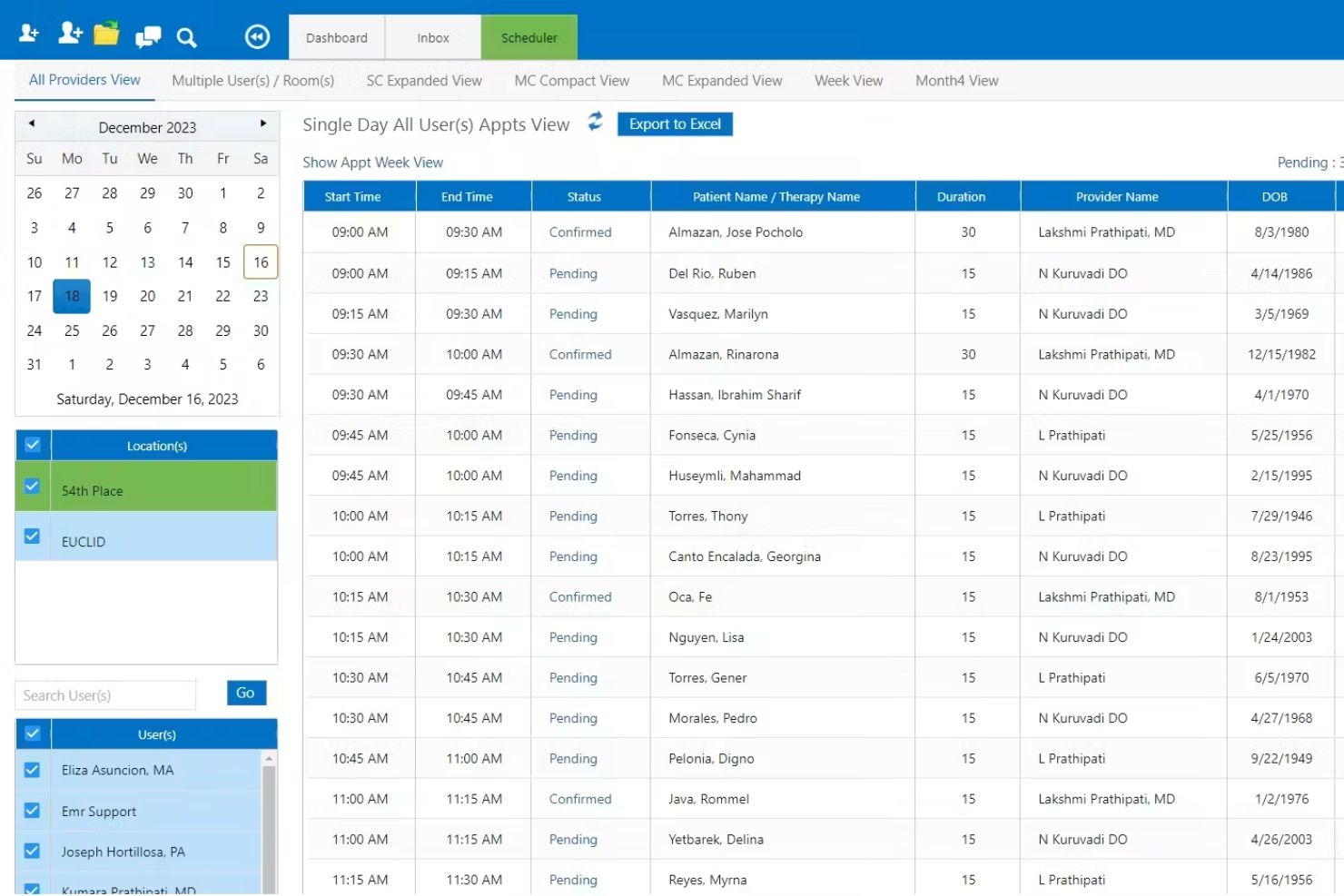Click the add new user plus icon
Screen dimensions: 1344x896
click(x=70, y=34)
